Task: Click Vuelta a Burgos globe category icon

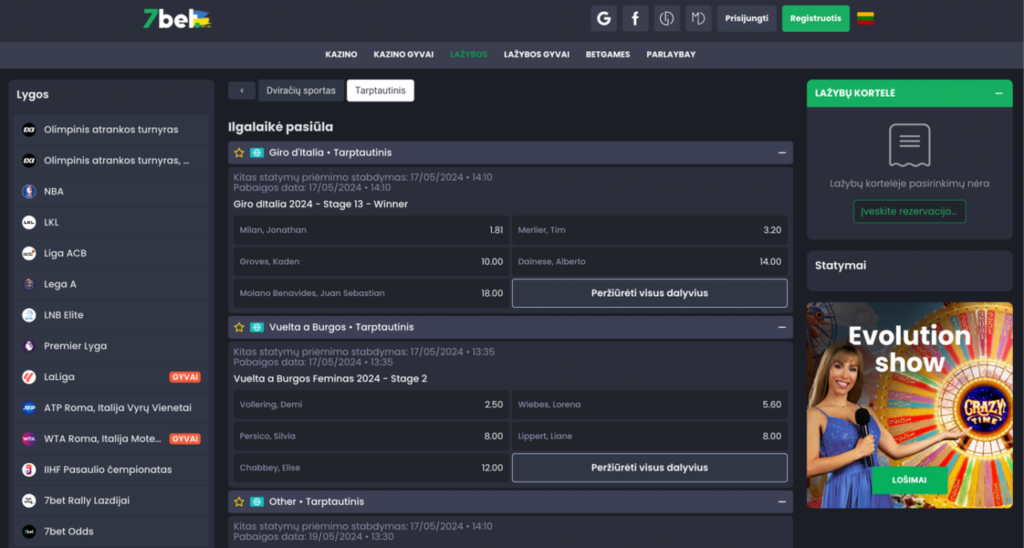Action: click(257, 327)
